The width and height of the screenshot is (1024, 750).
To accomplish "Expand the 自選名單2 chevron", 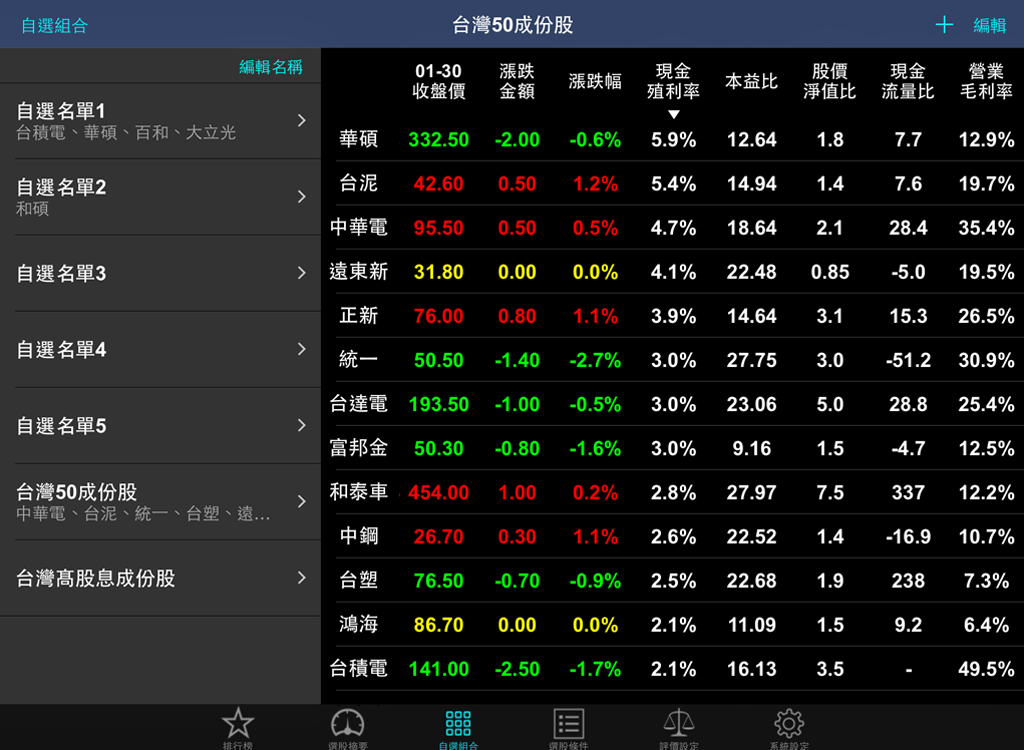I will point(302,197).
